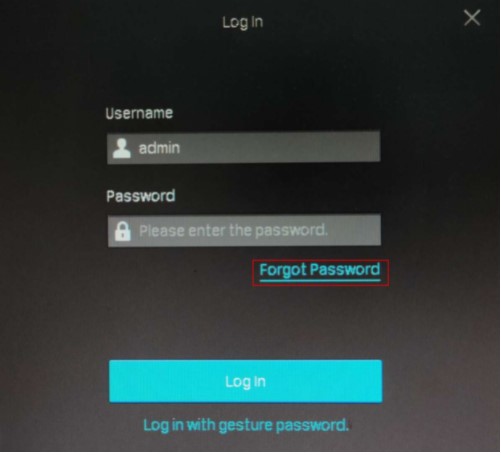Viewport: 501px width, 455px height.
Task: Click the lock icon beside password placeholder
Action: (x=122, y=231)
